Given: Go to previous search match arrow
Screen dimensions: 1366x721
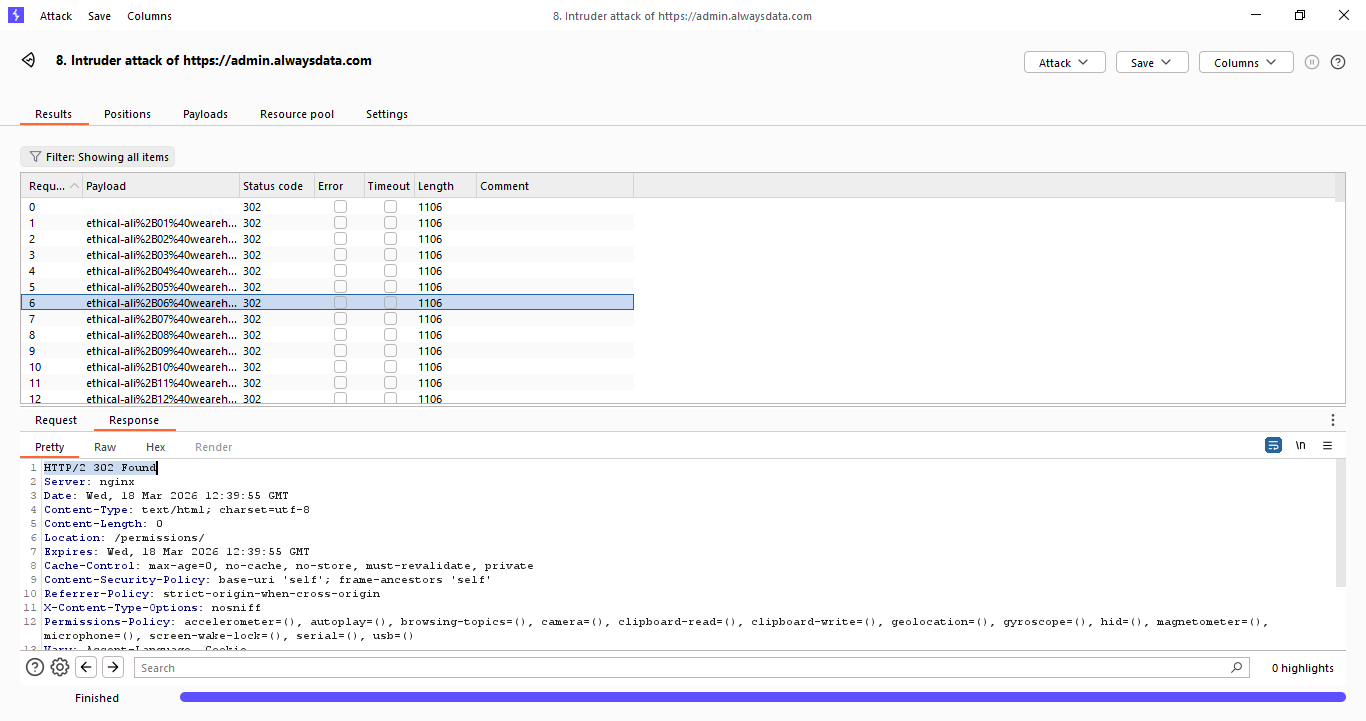Looking at the screenshot, I should click(x=87, y=667).
